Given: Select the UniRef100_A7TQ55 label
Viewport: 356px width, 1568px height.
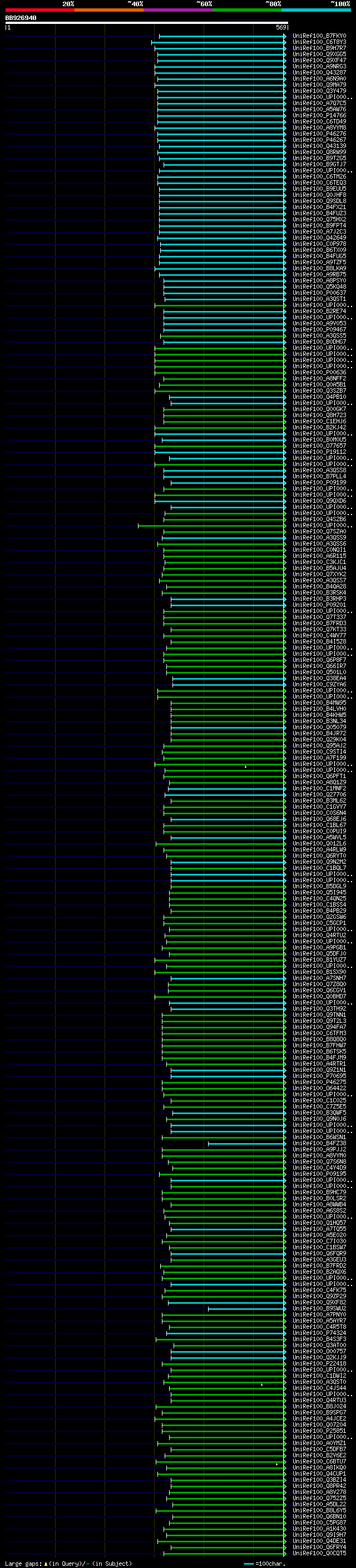Looking at the screenshot, I should click(x=319, y=1229).
